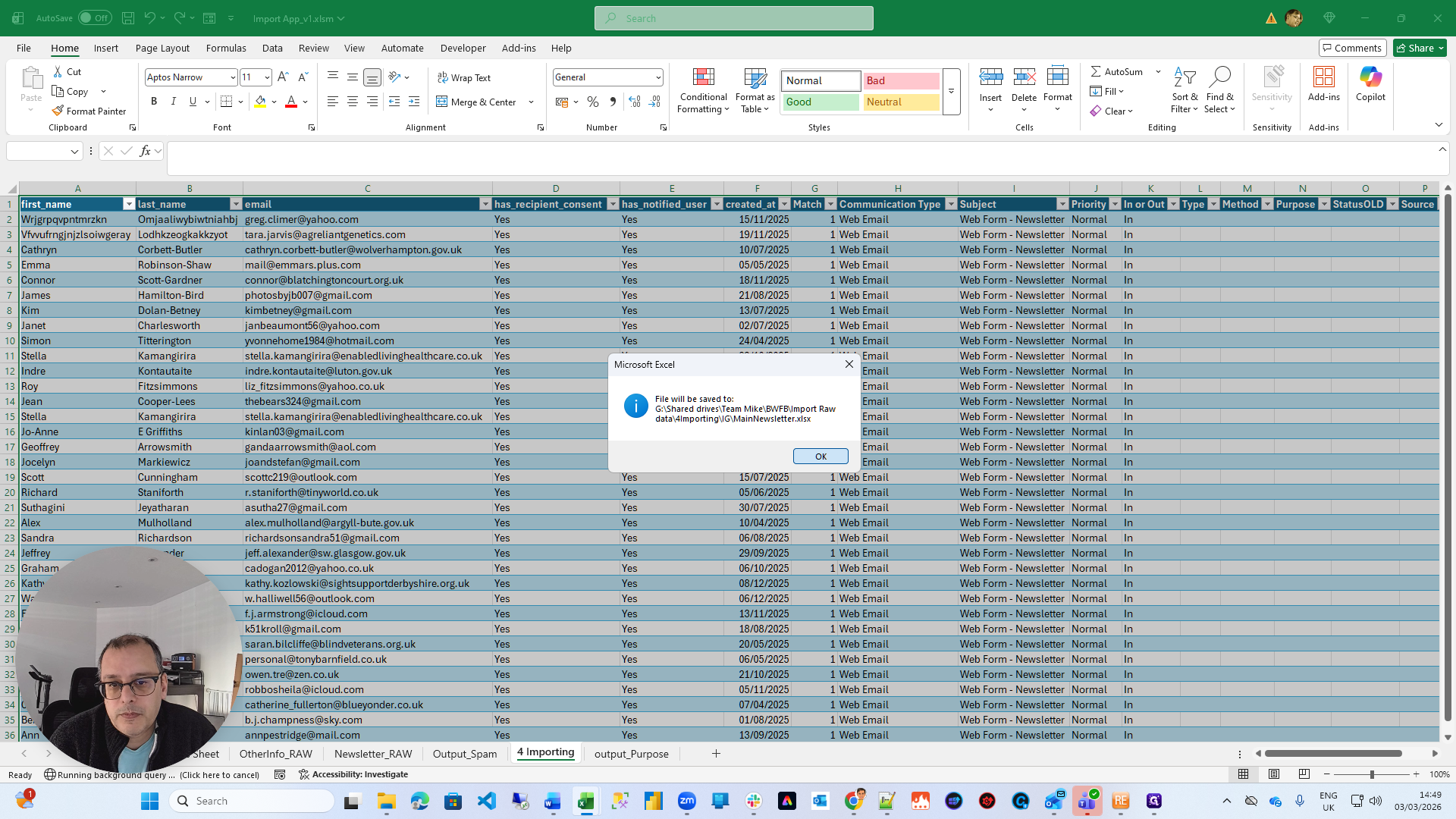1456x819 pixels.
Task: Click the Windows Start button
Action: tap(150, 801)
